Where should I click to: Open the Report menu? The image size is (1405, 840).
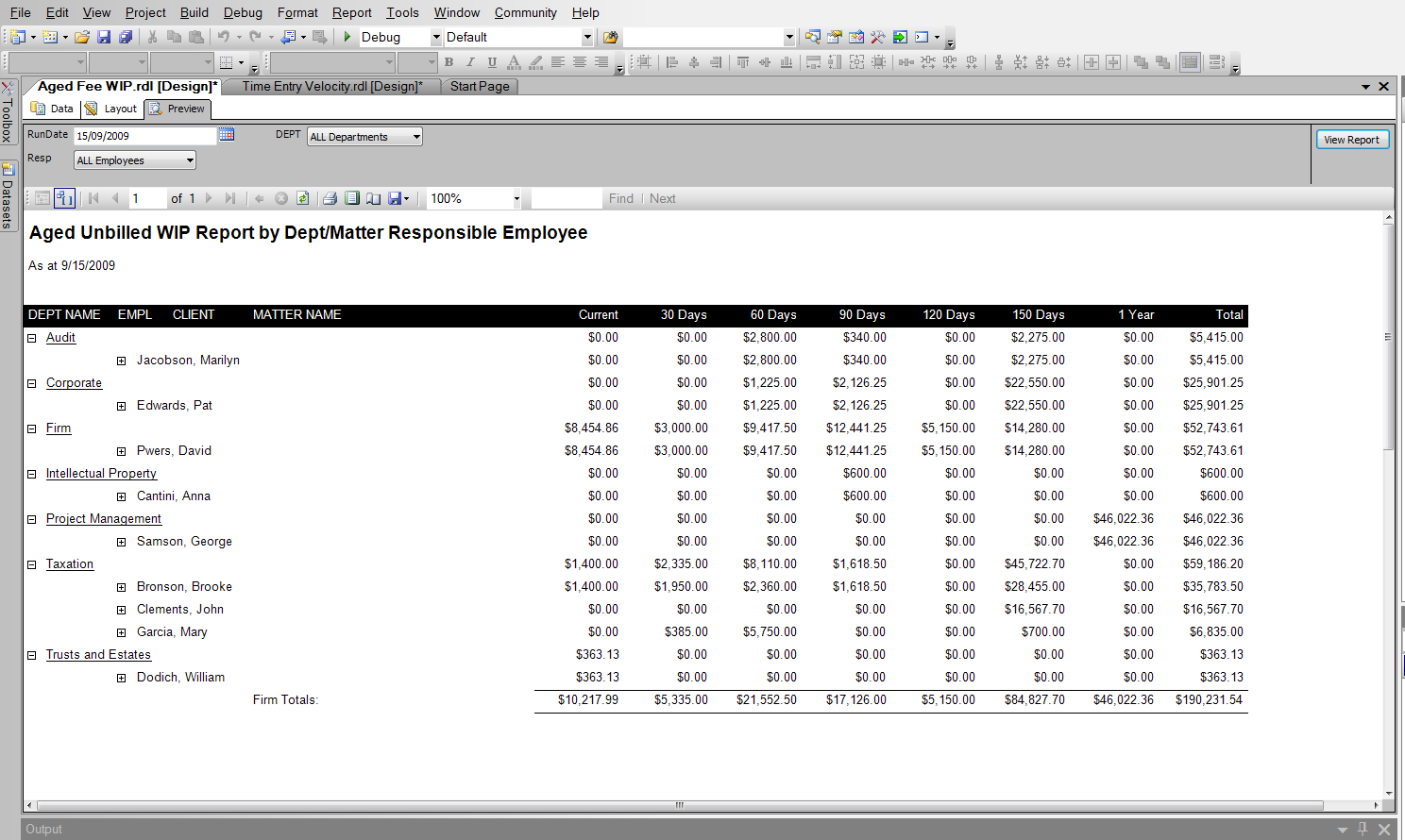(x=351, y=12)
